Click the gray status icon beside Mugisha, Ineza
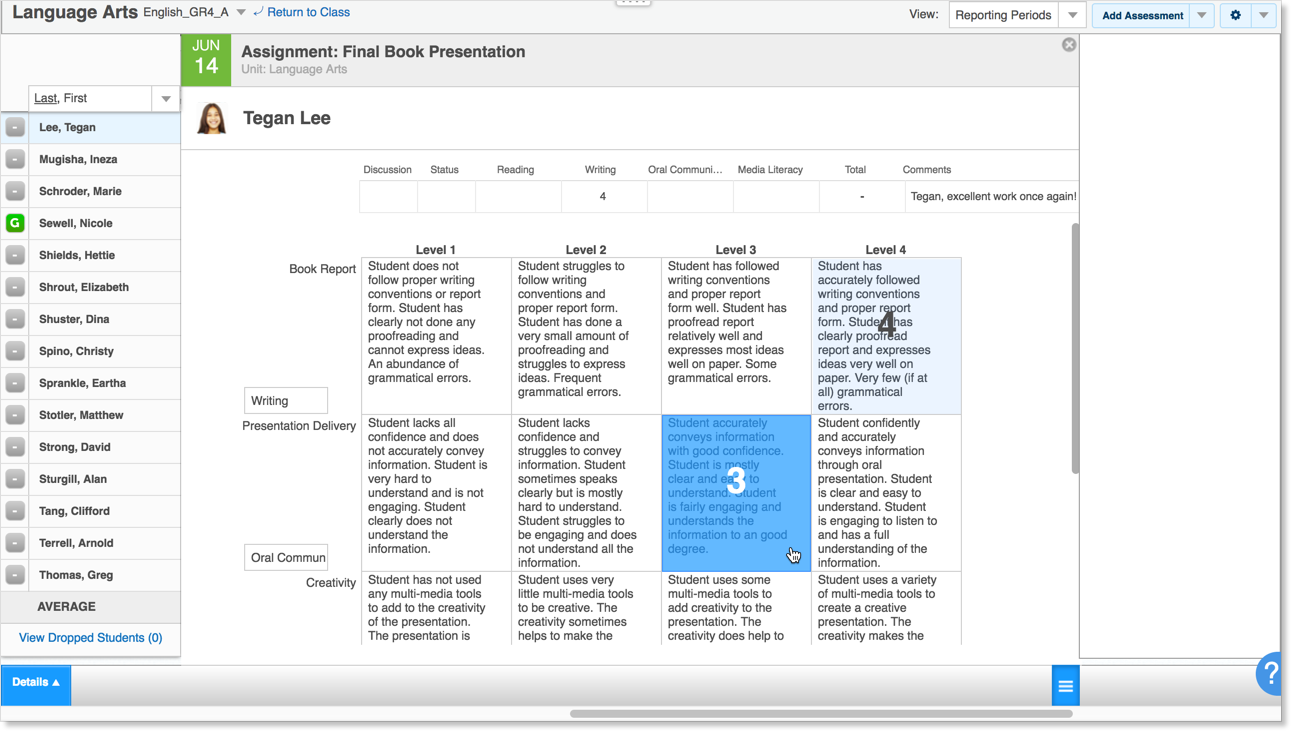Viewport: 1292px width, 732px height. click(x=14, y=159)
